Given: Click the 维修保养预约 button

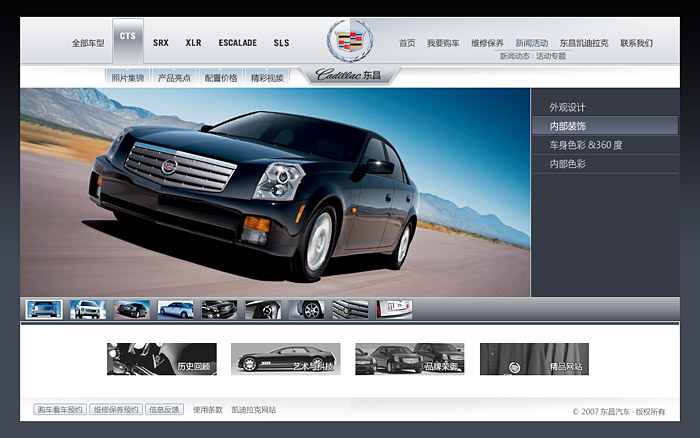Looking at the screenshot, I should (116, 409).
